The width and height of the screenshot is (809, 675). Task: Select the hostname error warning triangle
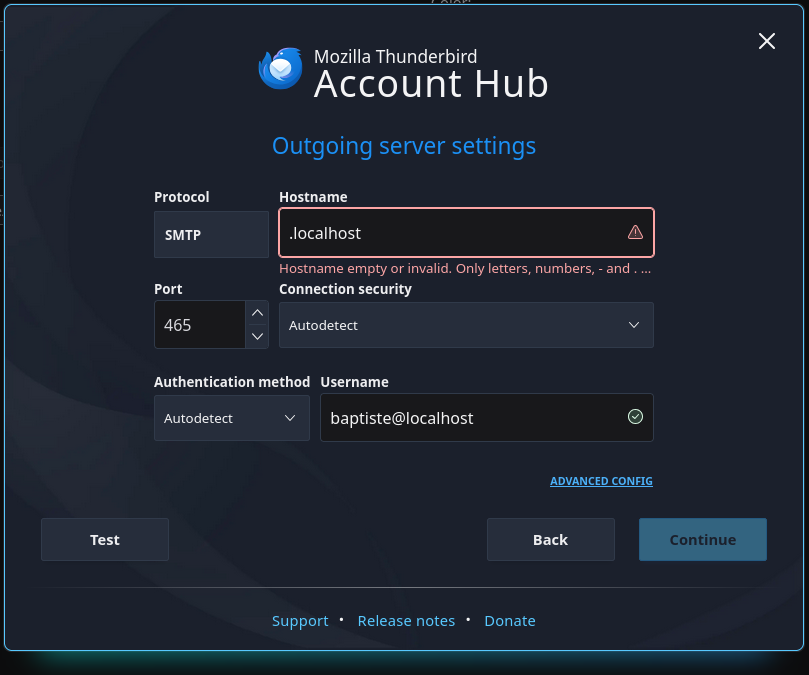pyautogui.click(x=635, y=232)
